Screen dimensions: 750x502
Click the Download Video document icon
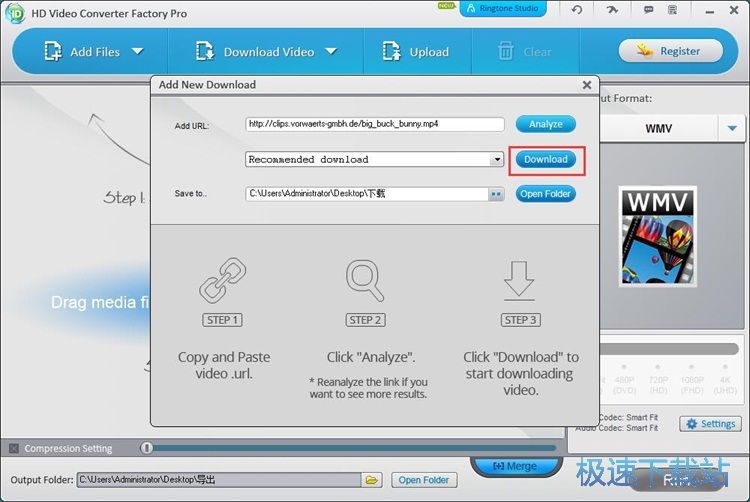click(x=205, y=52)
